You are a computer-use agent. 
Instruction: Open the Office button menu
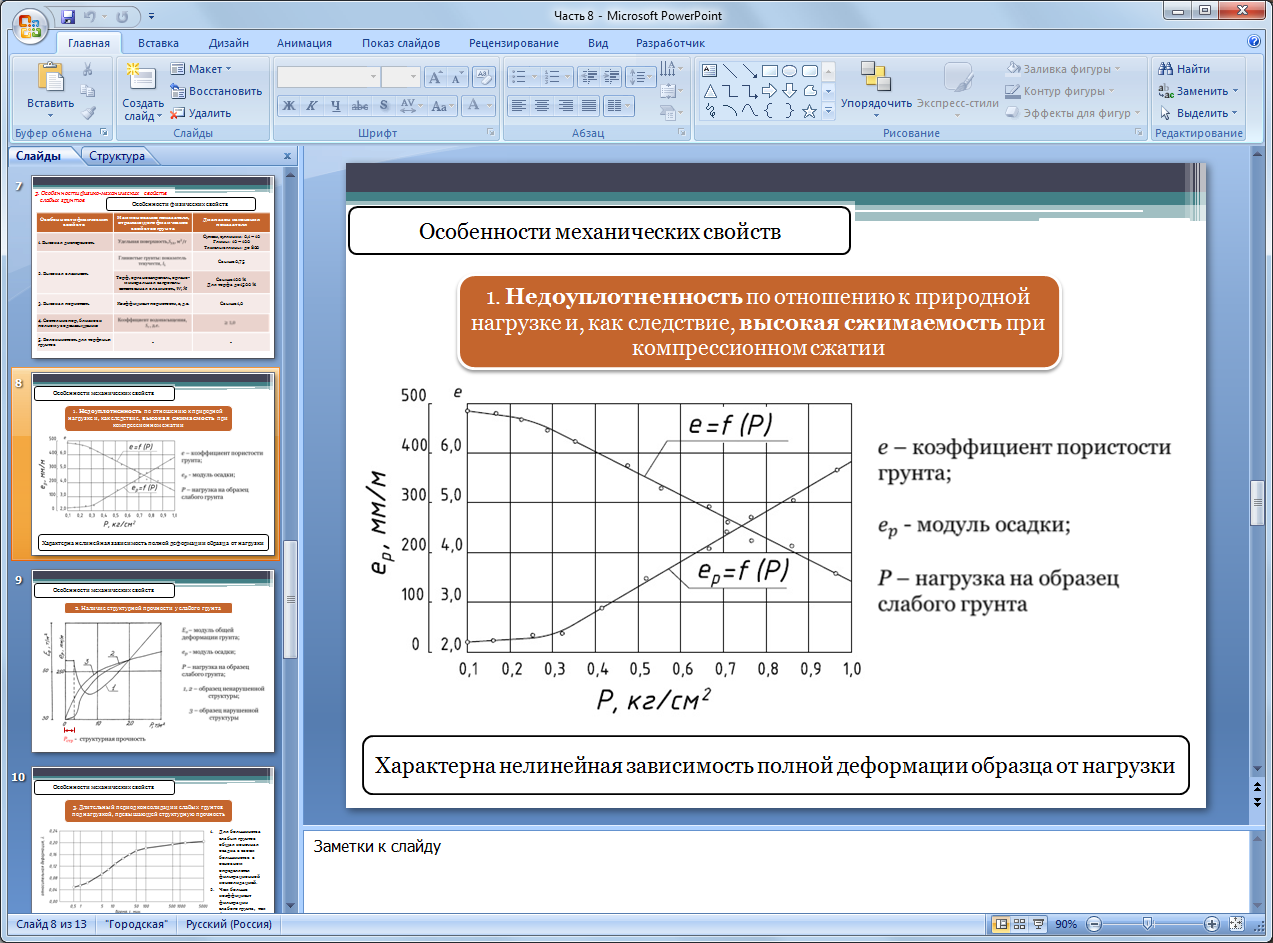(29, 24)
